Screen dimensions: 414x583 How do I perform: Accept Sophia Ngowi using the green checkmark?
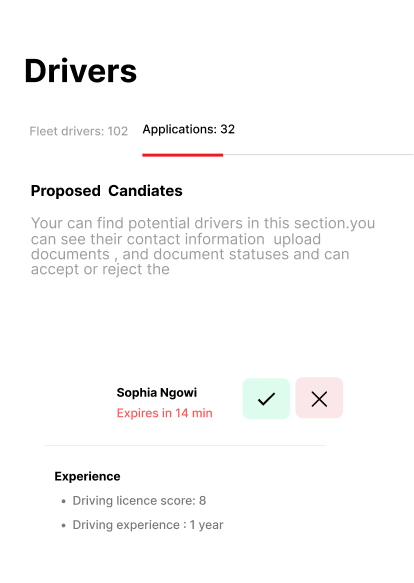[x=266, y=399]
